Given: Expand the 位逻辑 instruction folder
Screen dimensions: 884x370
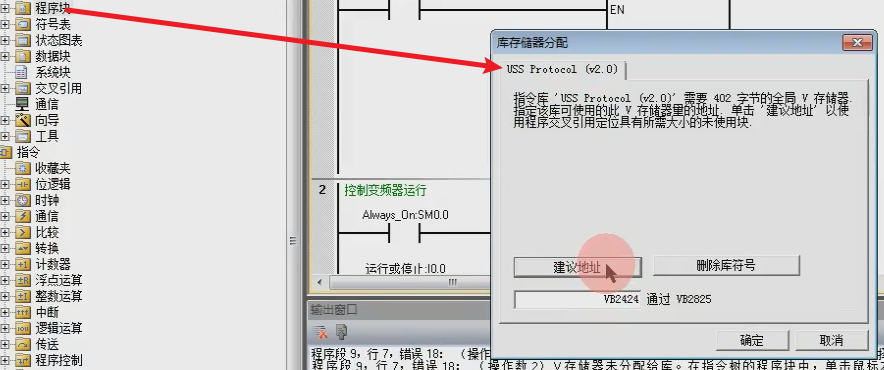Looking at the screenshot, I should (6, 184).
